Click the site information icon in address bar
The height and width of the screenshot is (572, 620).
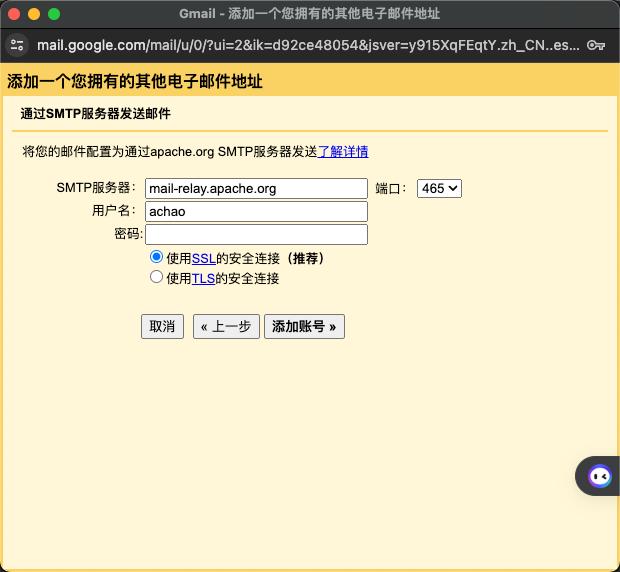pos(17,45)
